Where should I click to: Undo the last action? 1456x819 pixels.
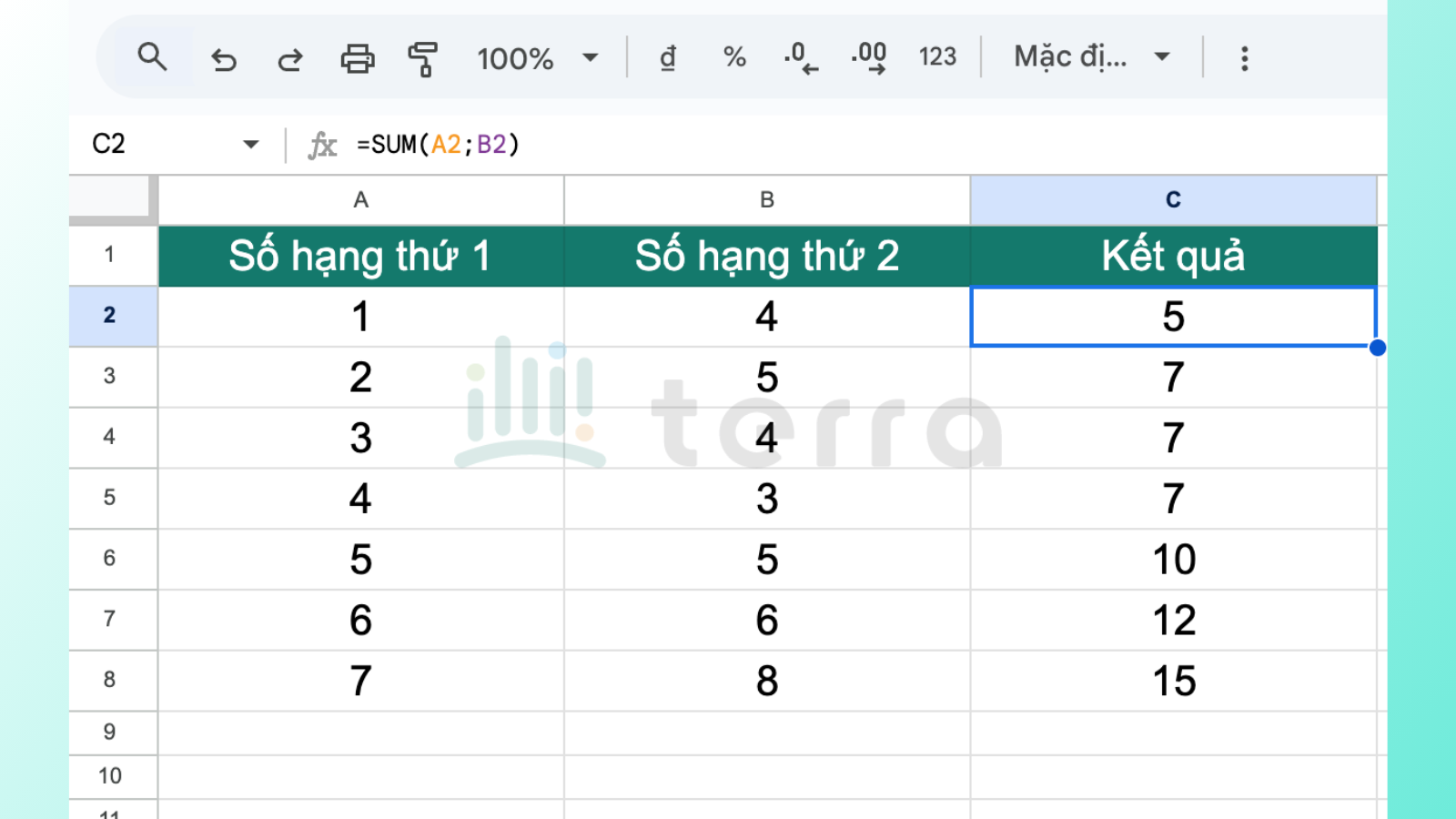pos(224,60)
